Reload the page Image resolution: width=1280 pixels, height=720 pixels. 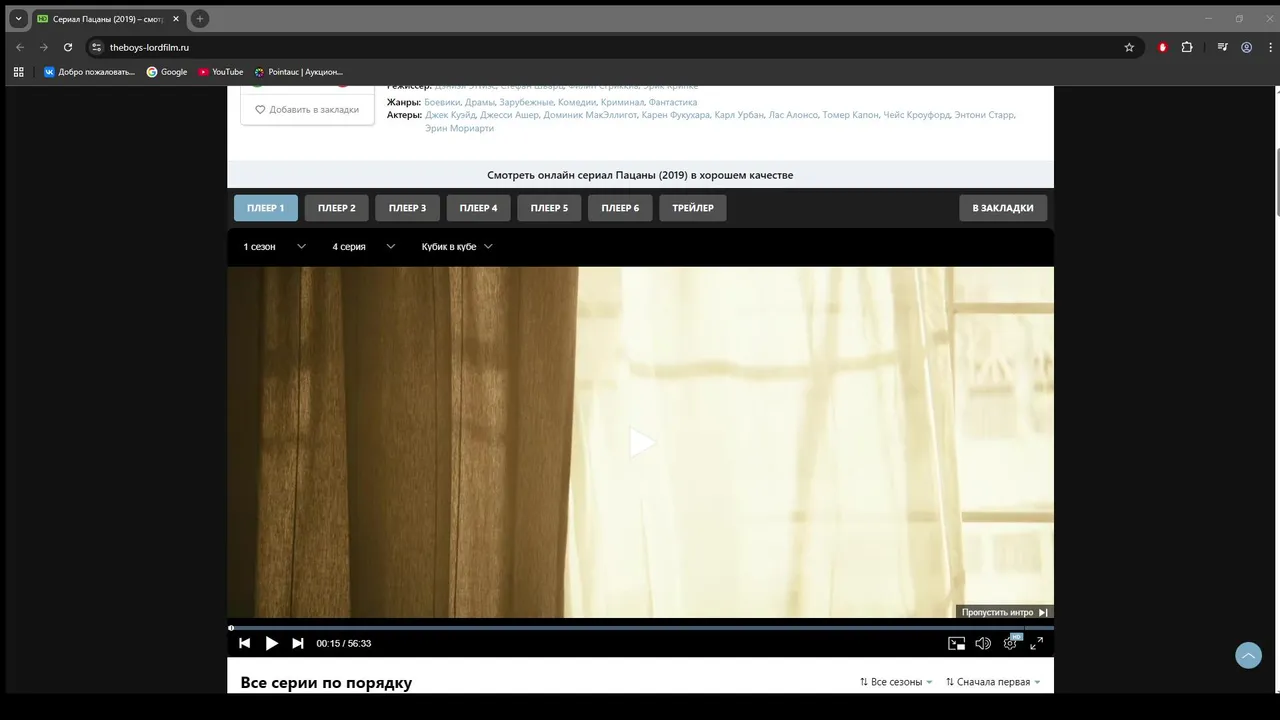pos(68,47)
